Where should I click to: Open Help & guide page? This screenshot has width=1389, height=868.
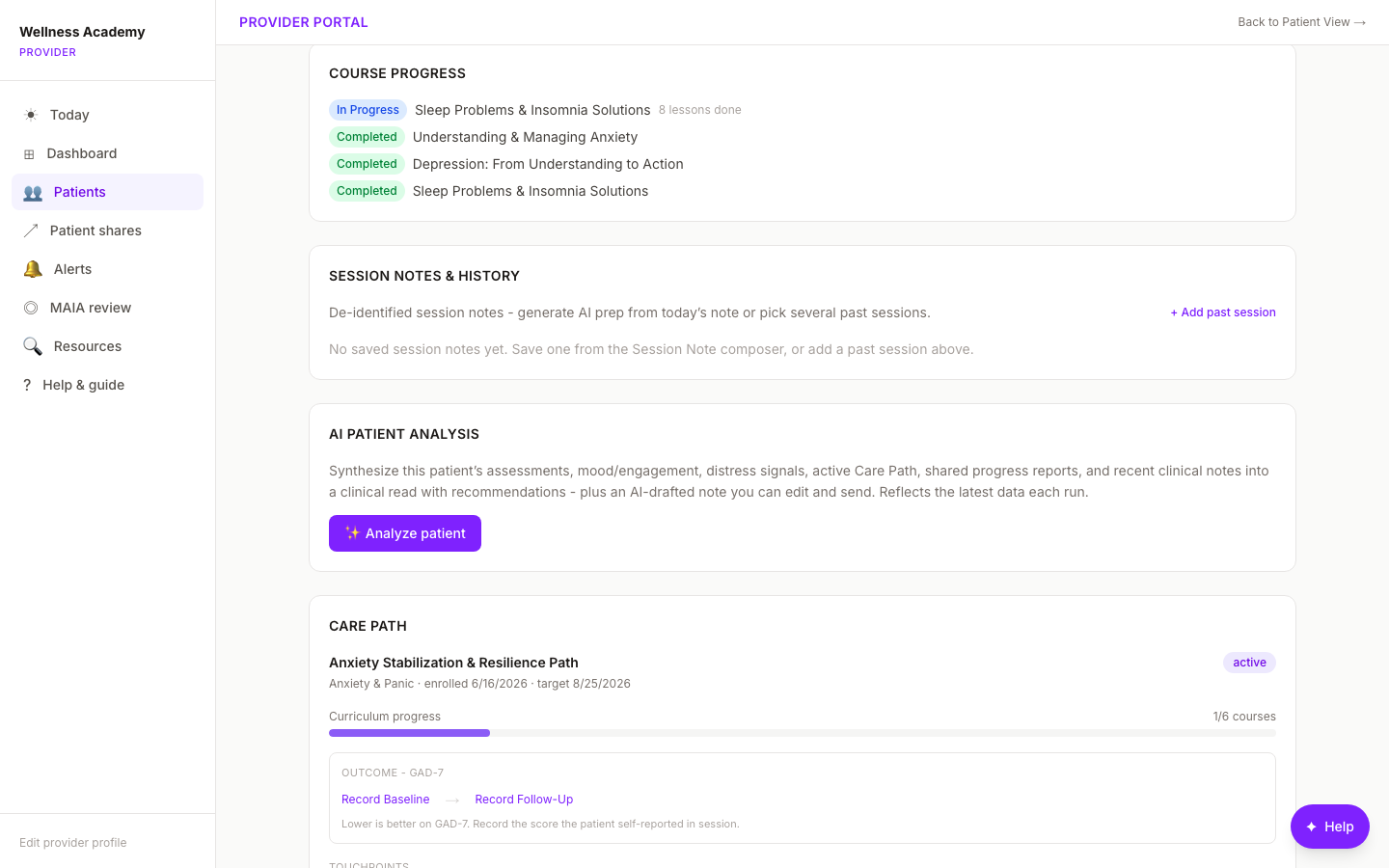point(107,385)
